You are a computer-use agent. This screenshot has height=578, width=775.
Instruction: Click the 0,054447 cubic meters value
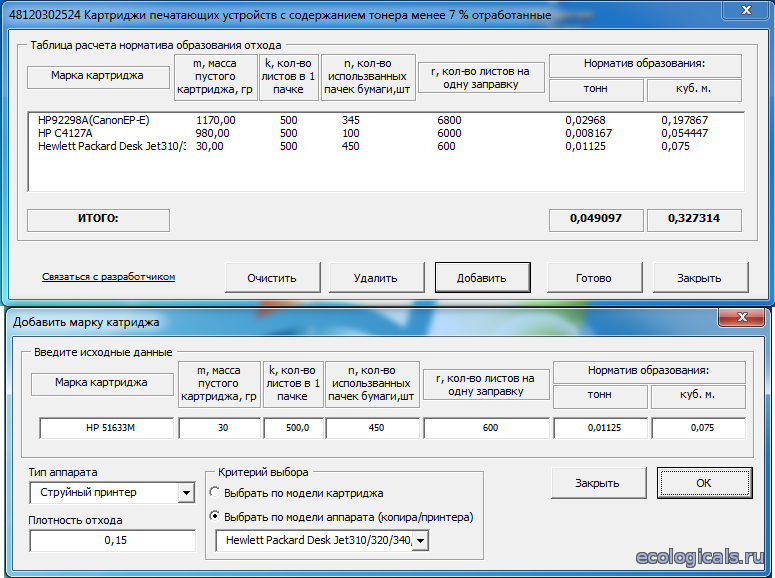click(685, 133)
